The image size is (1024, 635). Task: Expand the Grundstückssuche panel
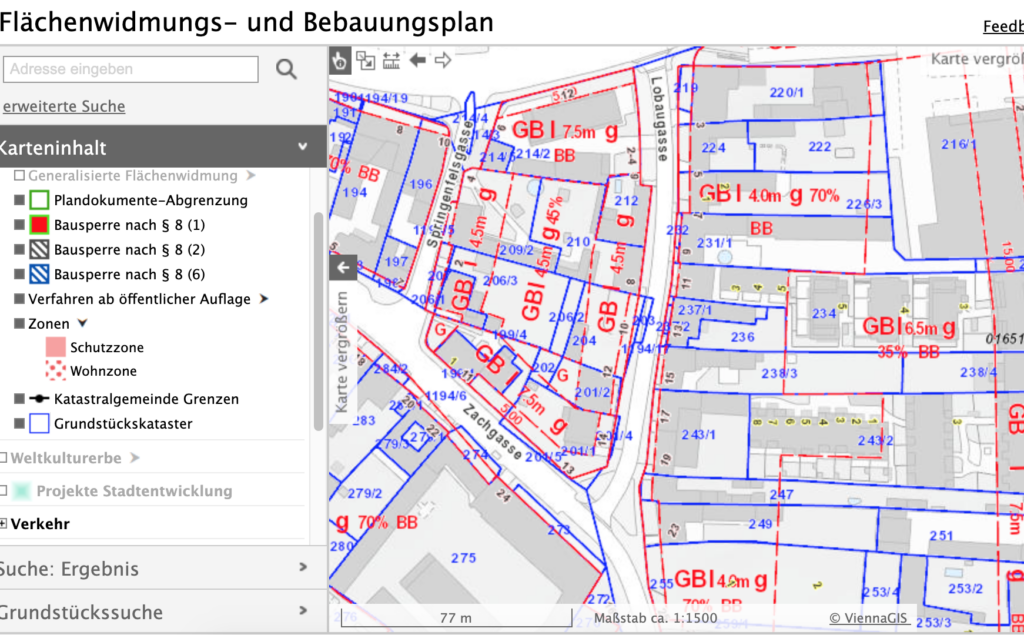[303, 611]
